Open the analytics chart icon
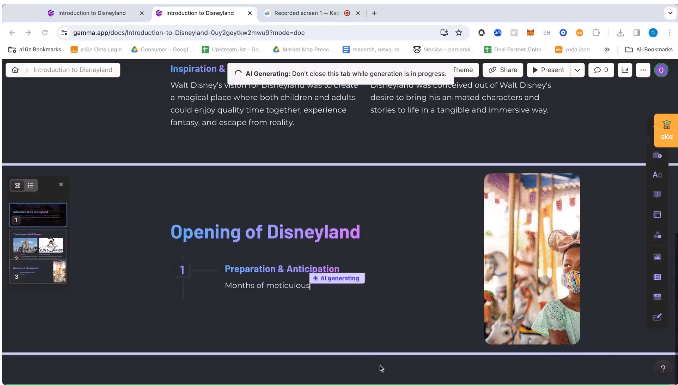This screenshot has height=385, width=678. 625,70
